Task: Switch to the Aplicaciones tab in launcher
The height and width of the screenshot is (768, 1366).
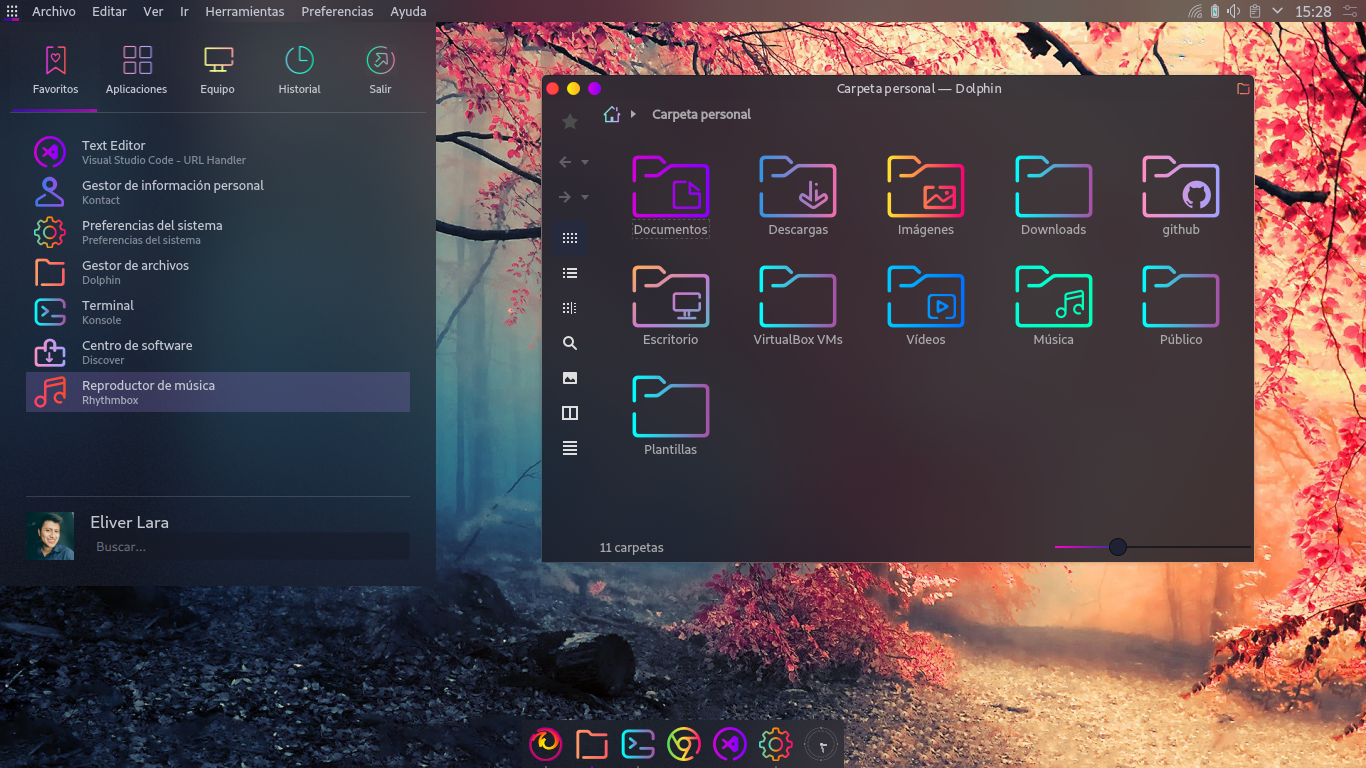Action: (x=137, y=70)
